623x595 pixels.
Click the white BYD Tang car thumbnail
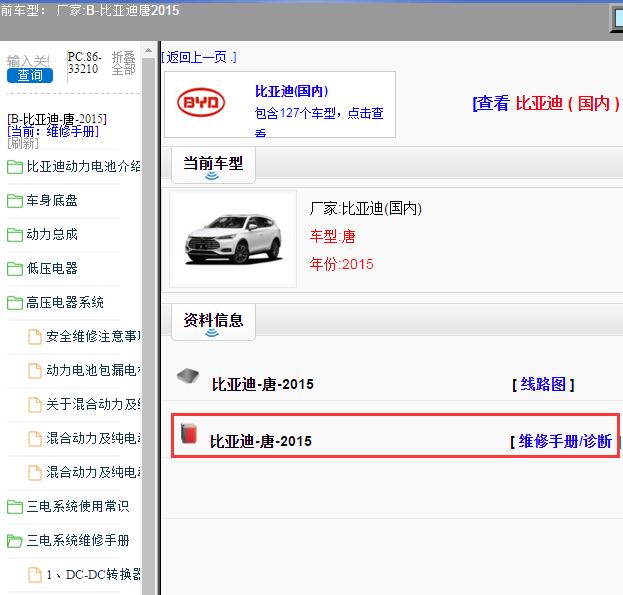(x=233, y=239)
